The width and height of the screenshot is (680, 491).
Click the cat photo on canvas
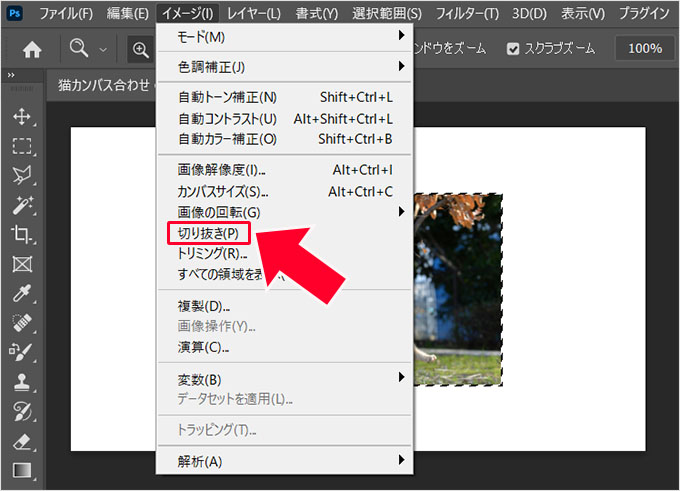[x=458, y=290]
